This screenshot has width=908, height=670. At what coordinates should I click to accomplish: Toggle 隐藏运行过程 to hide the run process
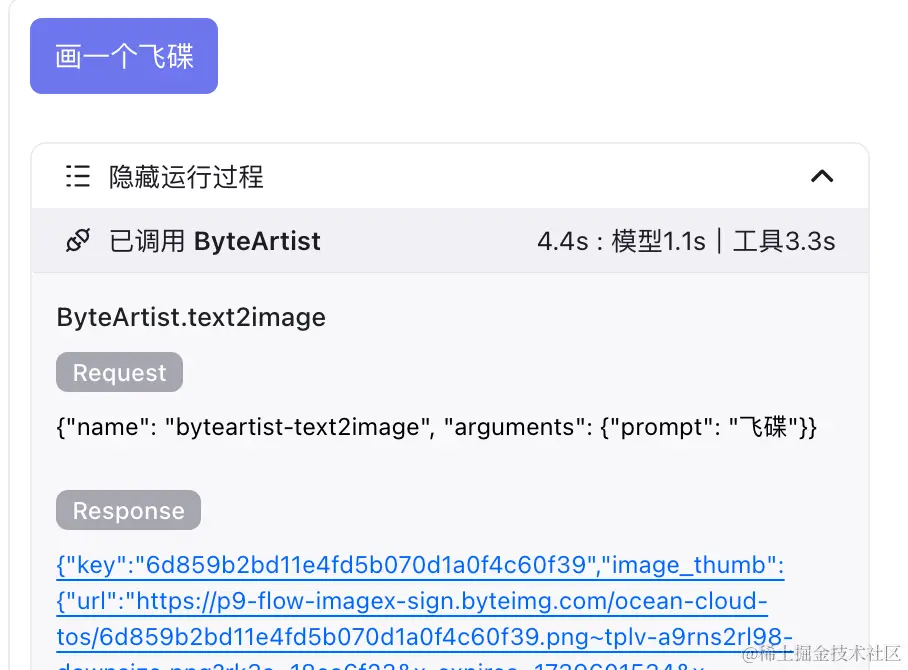(x=186, y=176)
